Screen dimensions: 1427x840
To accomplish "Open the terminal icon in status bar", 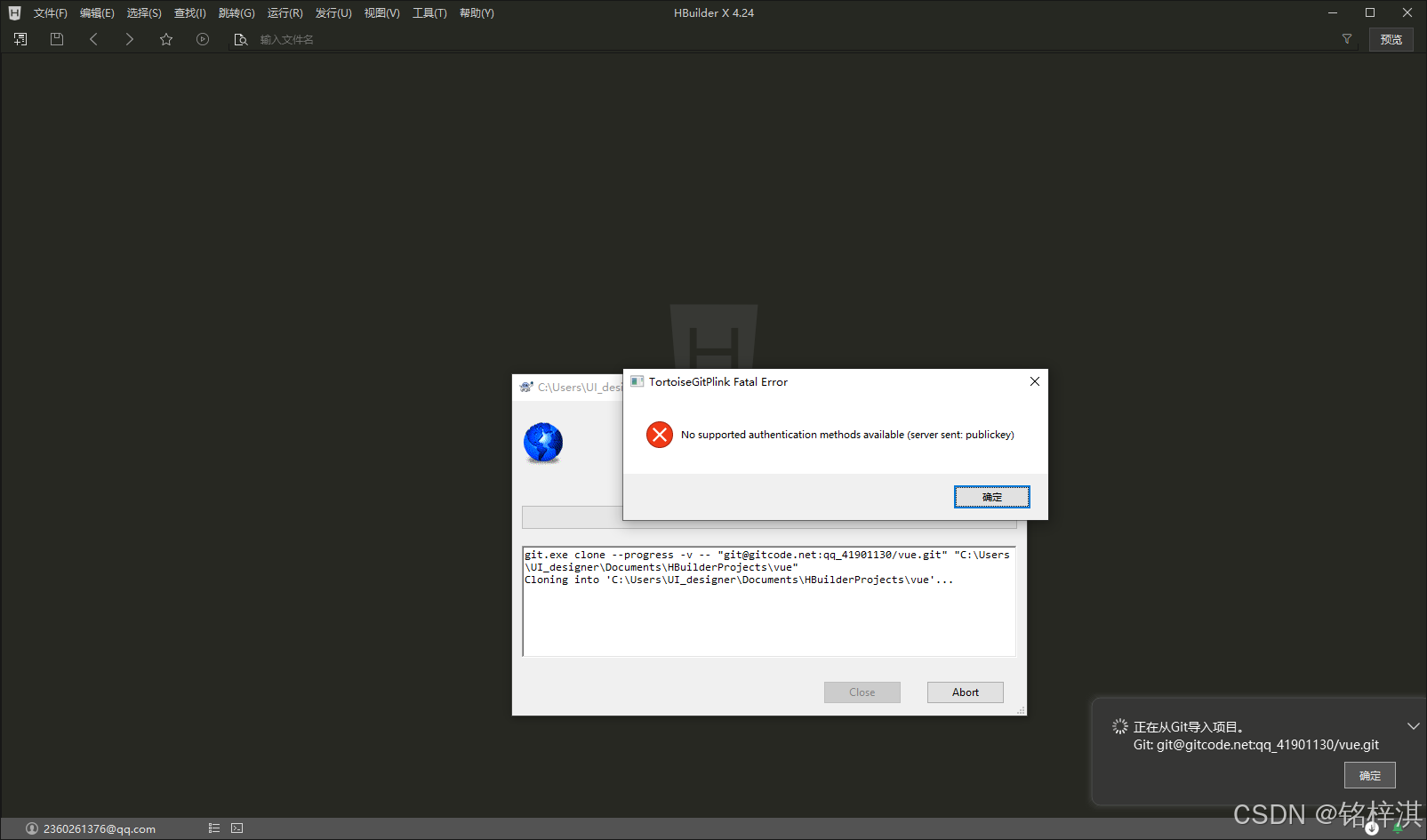I will (237, 828).
